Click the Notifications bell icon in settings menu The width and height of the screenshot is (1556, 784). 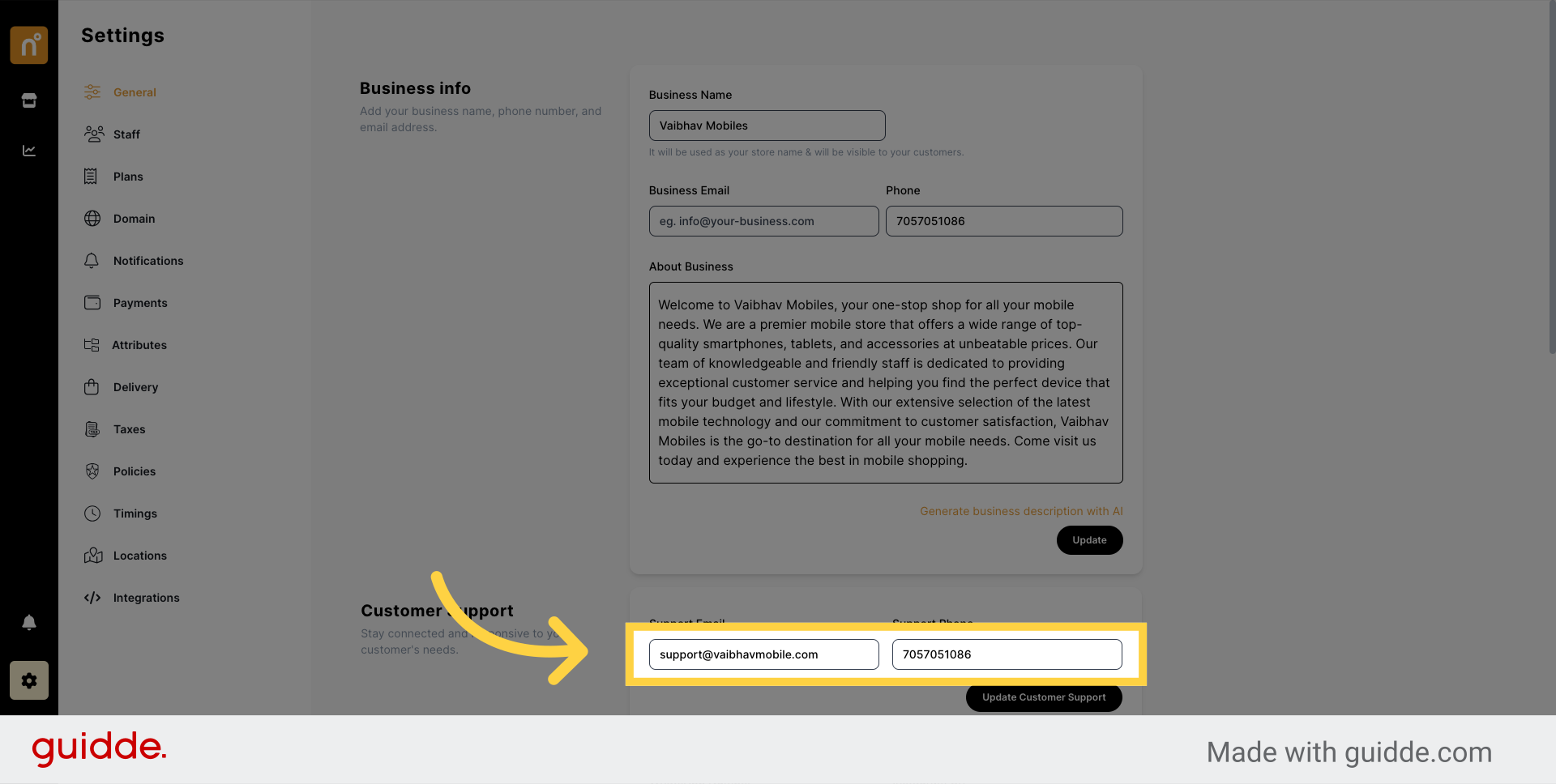(92, 261)
